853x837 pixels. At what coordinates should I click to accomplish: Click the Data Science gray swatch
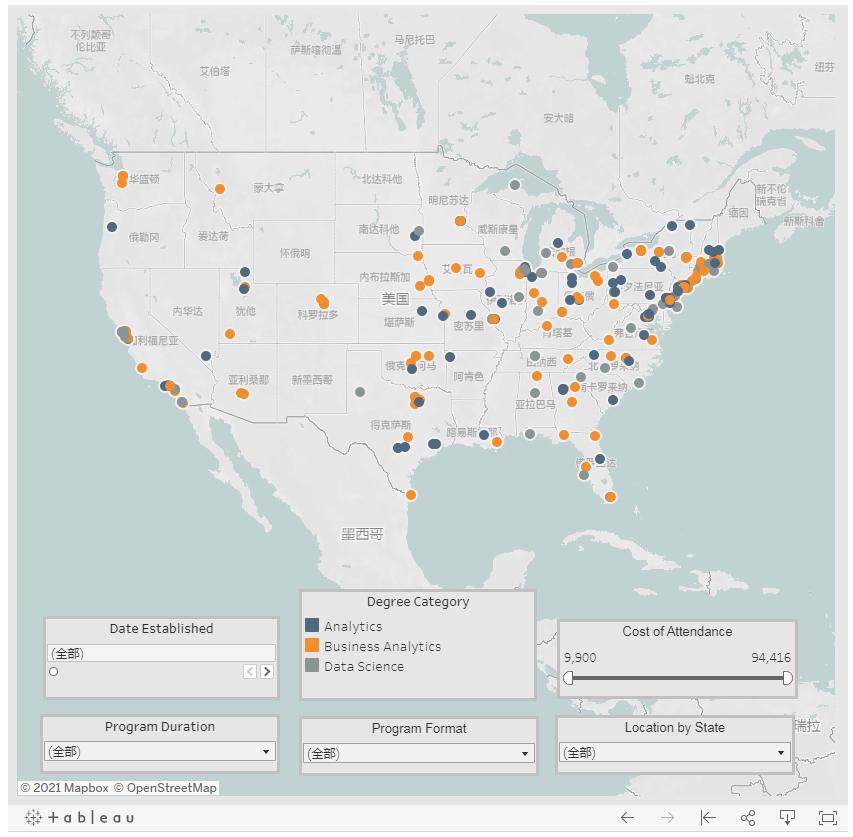click(x=312, y=665)
